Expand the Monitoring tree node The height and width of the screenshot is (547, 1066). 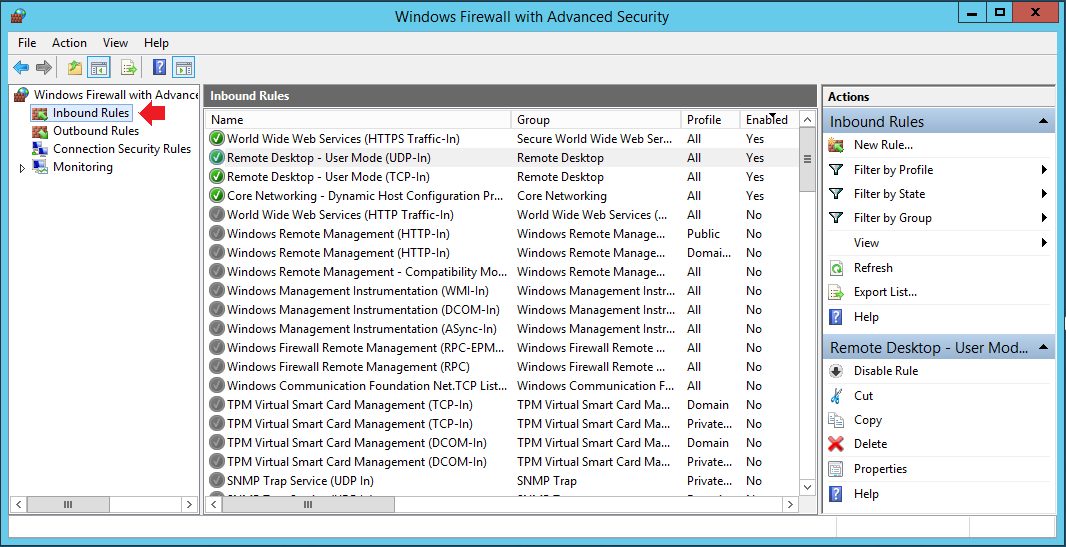pos(22,168)
